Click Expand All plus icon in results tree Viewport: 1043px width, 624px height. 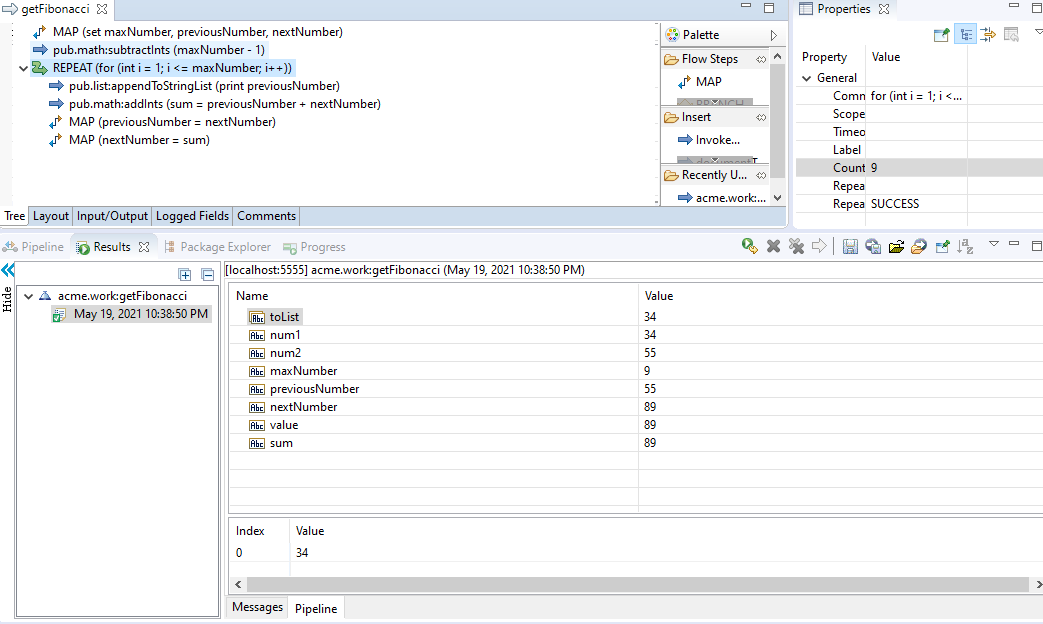(185, 275)
